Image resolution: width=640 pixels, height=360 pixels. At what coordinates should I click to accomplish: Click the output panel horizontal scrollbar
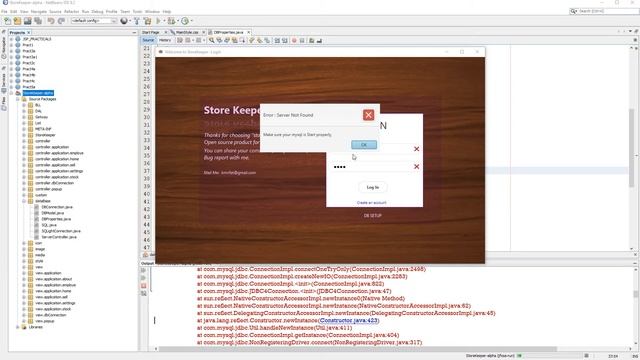click(358, 349)
